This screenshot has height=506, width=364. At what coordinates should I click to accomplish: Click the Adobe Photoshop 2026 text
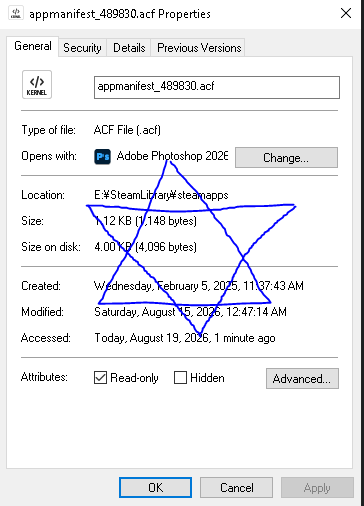172,156
